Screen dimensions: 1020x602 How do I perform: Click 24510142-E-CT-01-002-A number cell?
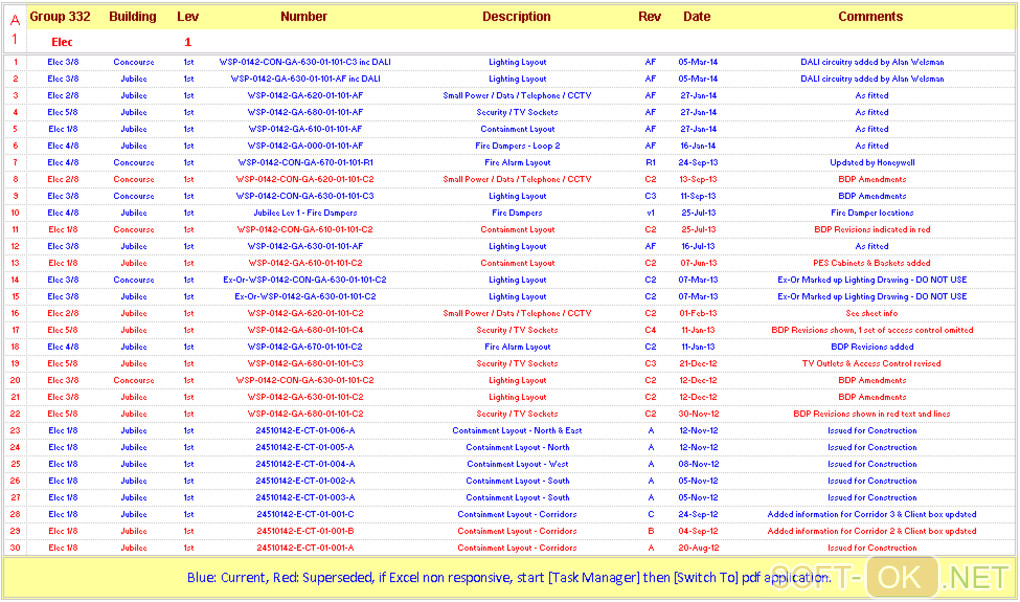coord(305,481)
